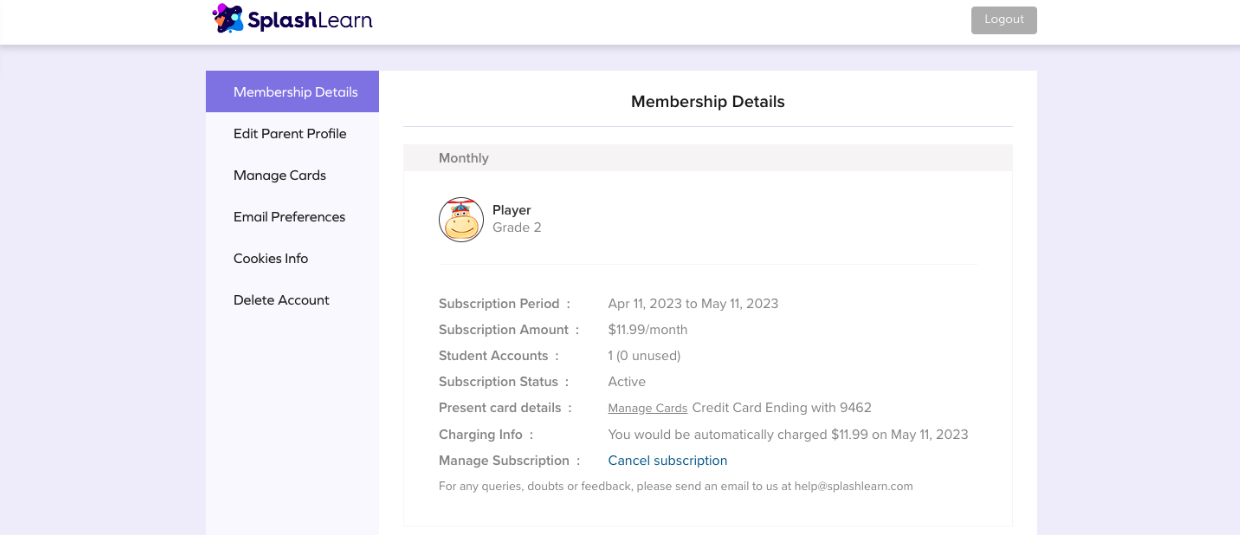1240x535 pixels.
Task: Click the Credit Card Ending with 9462 text
Action: click(x=781, y=408)
